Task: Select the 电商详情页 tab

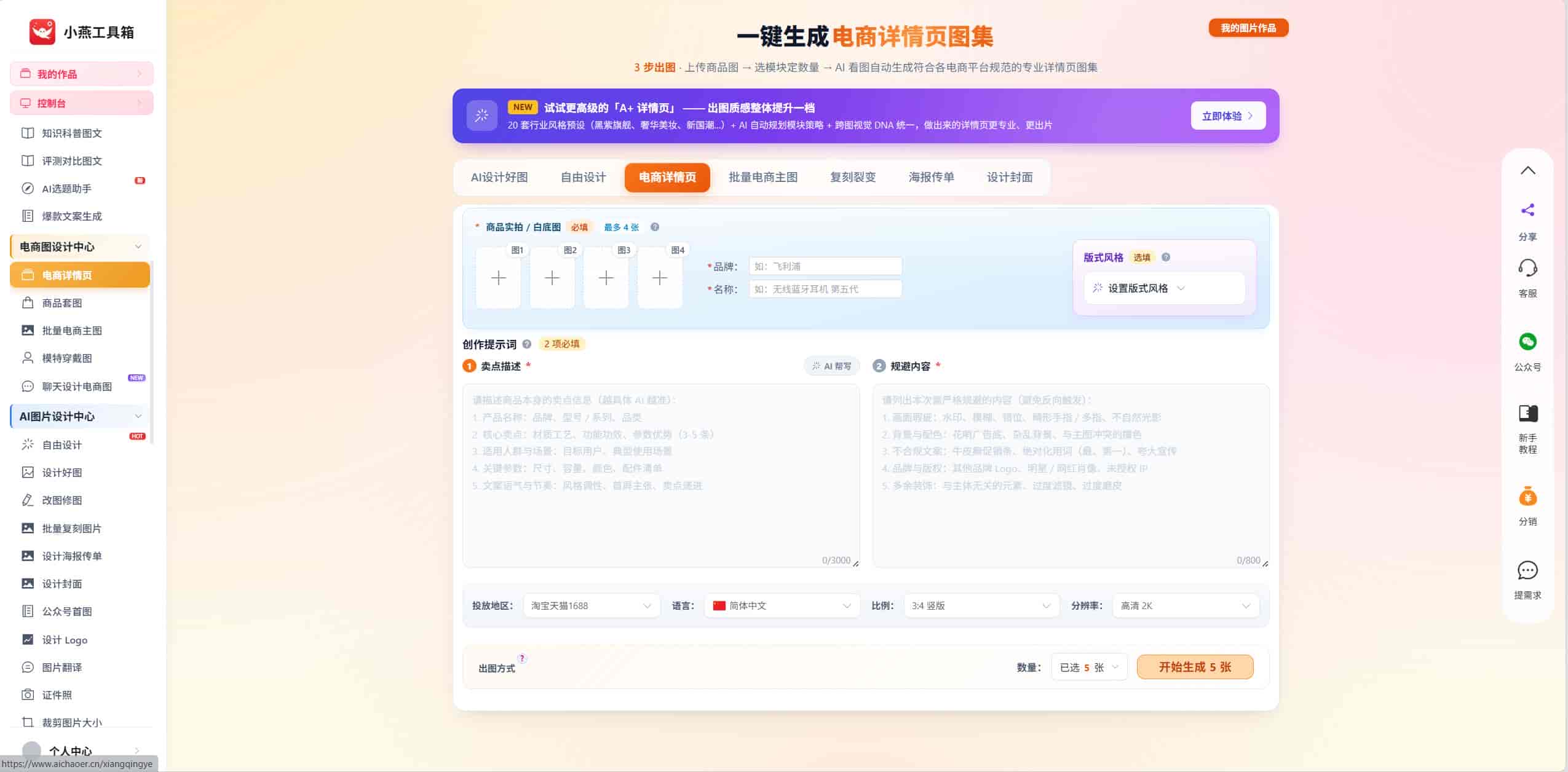Action: coord(667,178)
